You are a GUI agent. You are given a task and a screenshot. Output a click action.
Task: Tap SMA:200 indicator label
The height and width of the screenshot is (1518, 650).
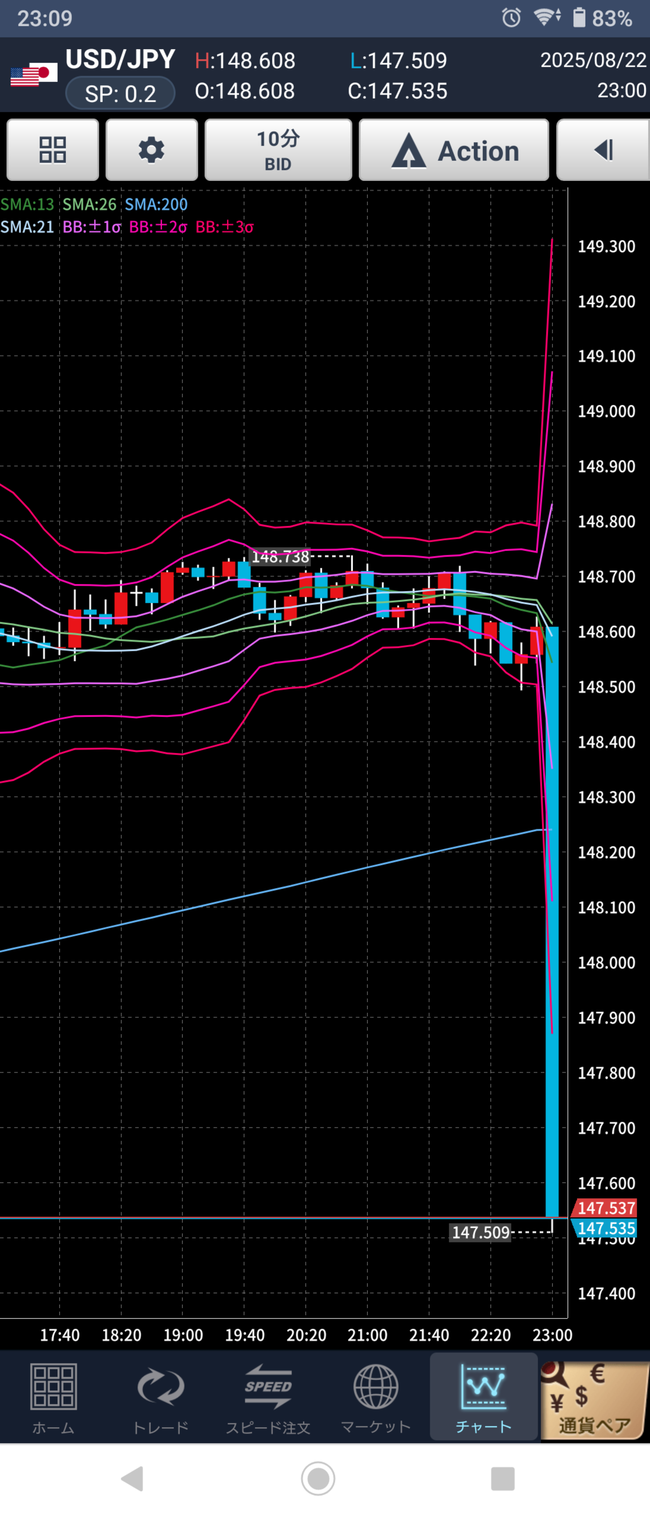(x=156, y=205)
